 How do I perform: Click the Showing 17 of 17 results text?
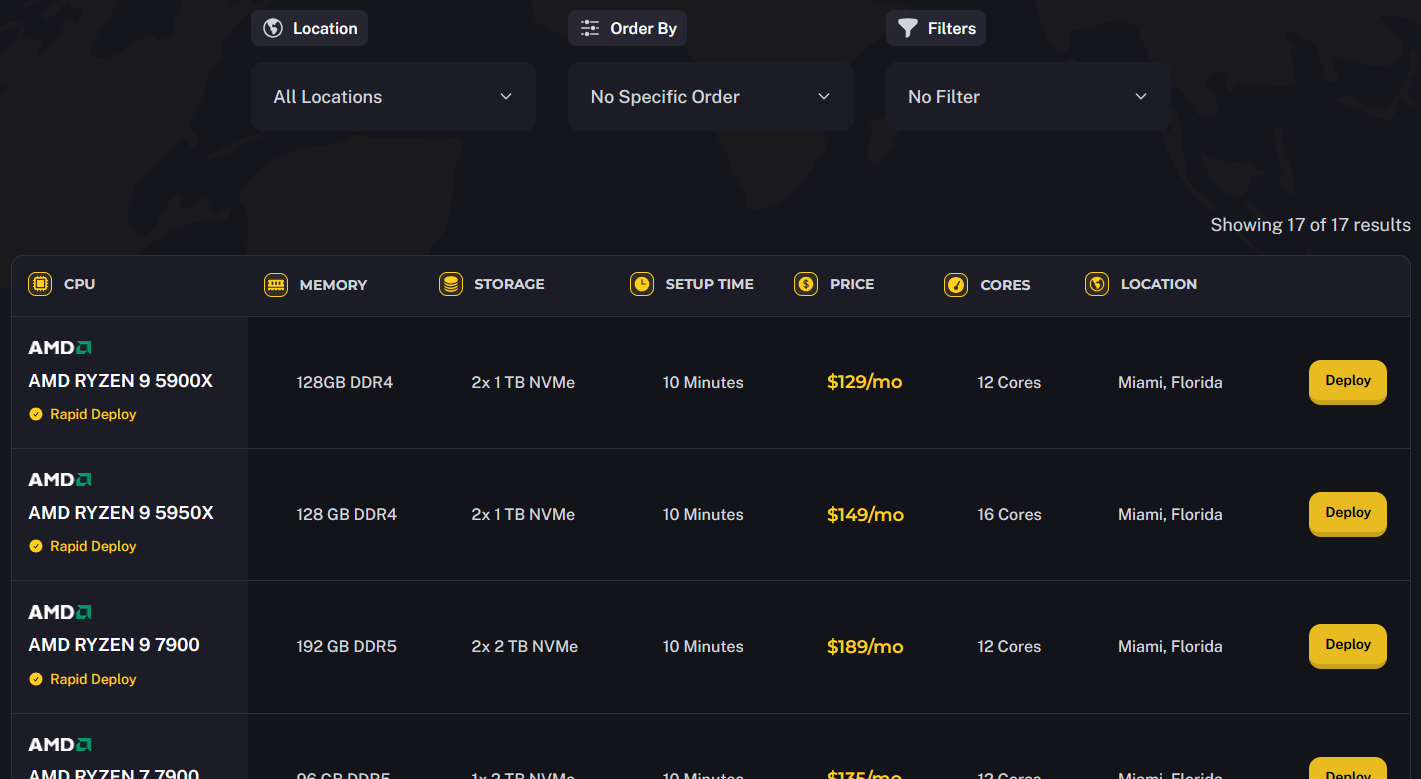(1311, 225)
